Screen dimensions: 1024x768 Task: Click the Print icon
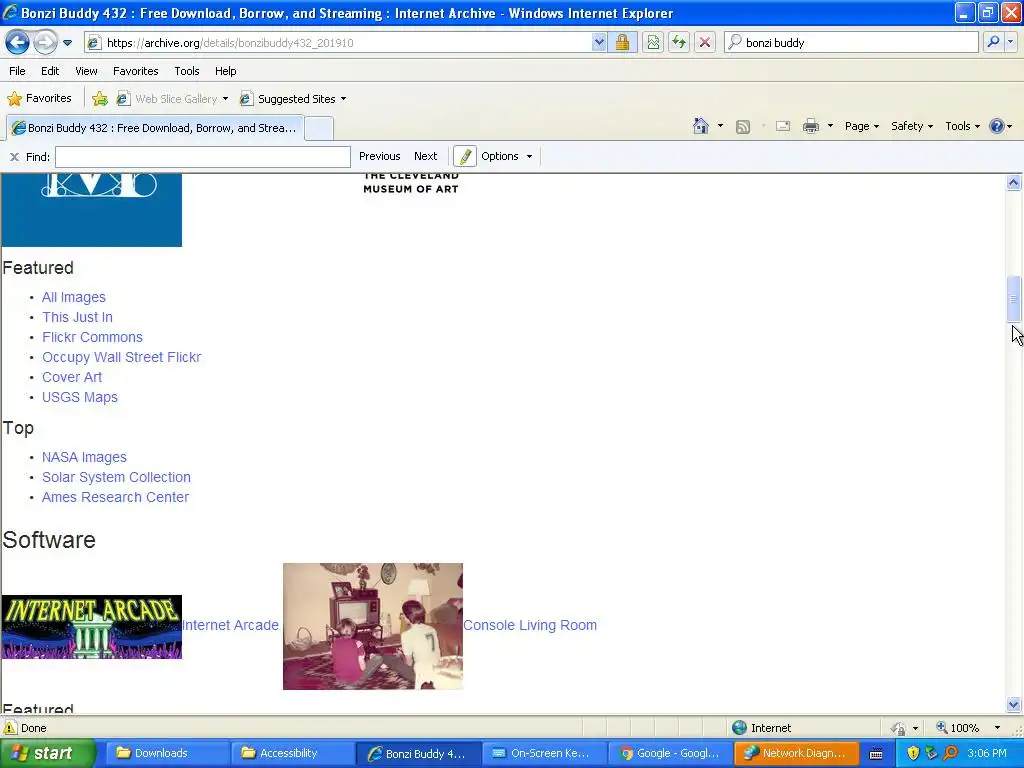tap(810, 126)
